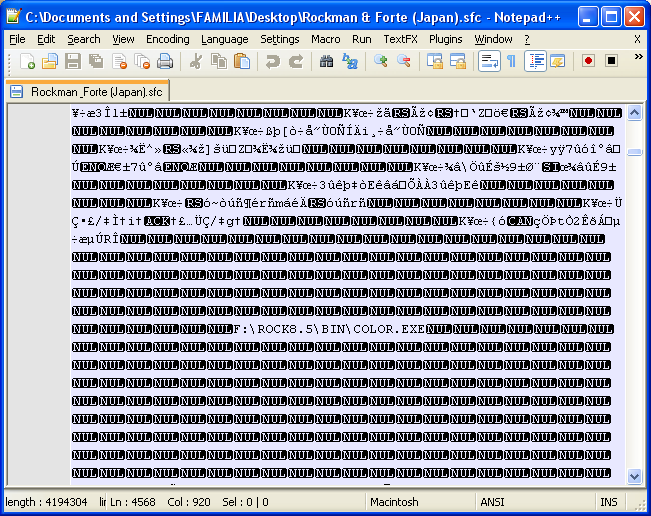Save the file with the floppy icon
651x516 pixels.
coord(73,61)
